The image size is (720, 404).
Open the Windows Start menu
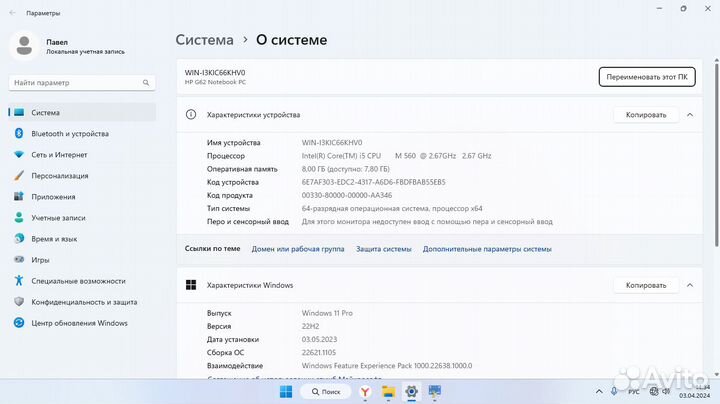(x=286, y=392)
